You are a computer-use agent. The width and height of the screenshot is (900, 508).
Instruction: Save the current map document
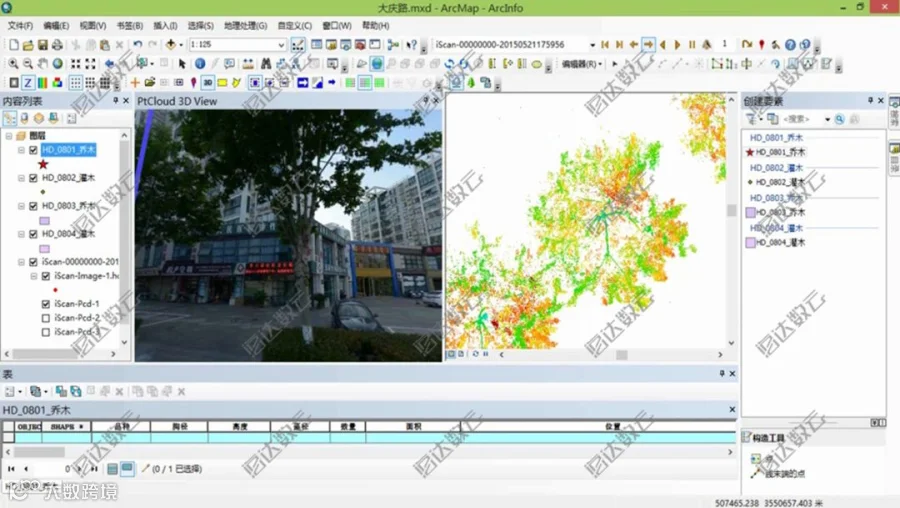coord(42,45)
